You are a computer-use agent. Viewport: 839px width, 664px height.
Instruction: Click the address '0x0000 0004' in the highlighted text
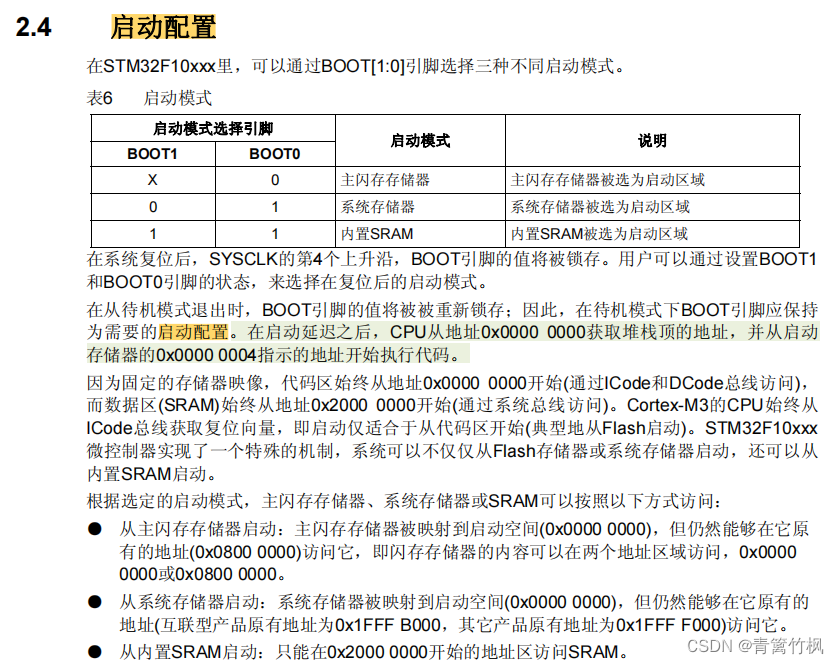click(206, 355)
